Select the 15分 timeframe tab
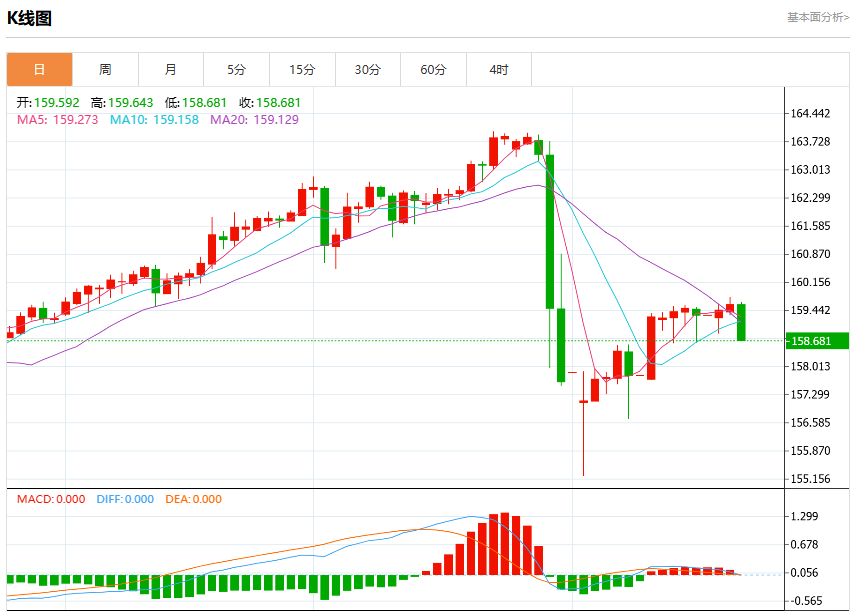Viewport: 856px width, 611px height. point(302,69)
